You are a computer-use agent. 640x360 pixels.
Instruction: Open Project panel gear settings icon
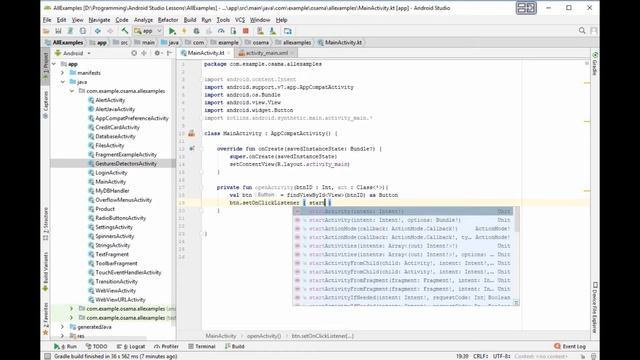pyautogui.click(x=157, y=53)
